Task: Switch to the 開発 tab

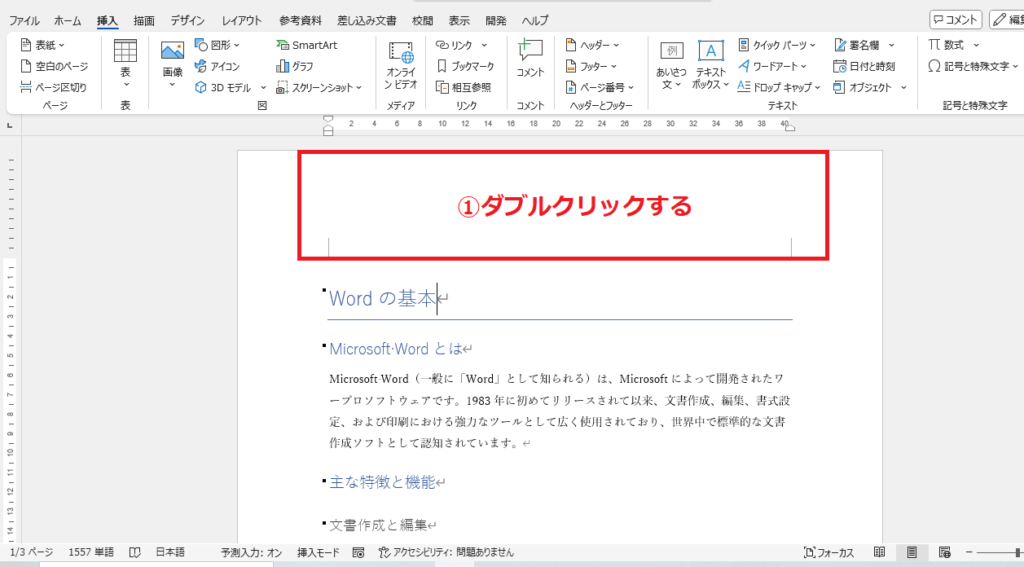Action: (496, 20)
